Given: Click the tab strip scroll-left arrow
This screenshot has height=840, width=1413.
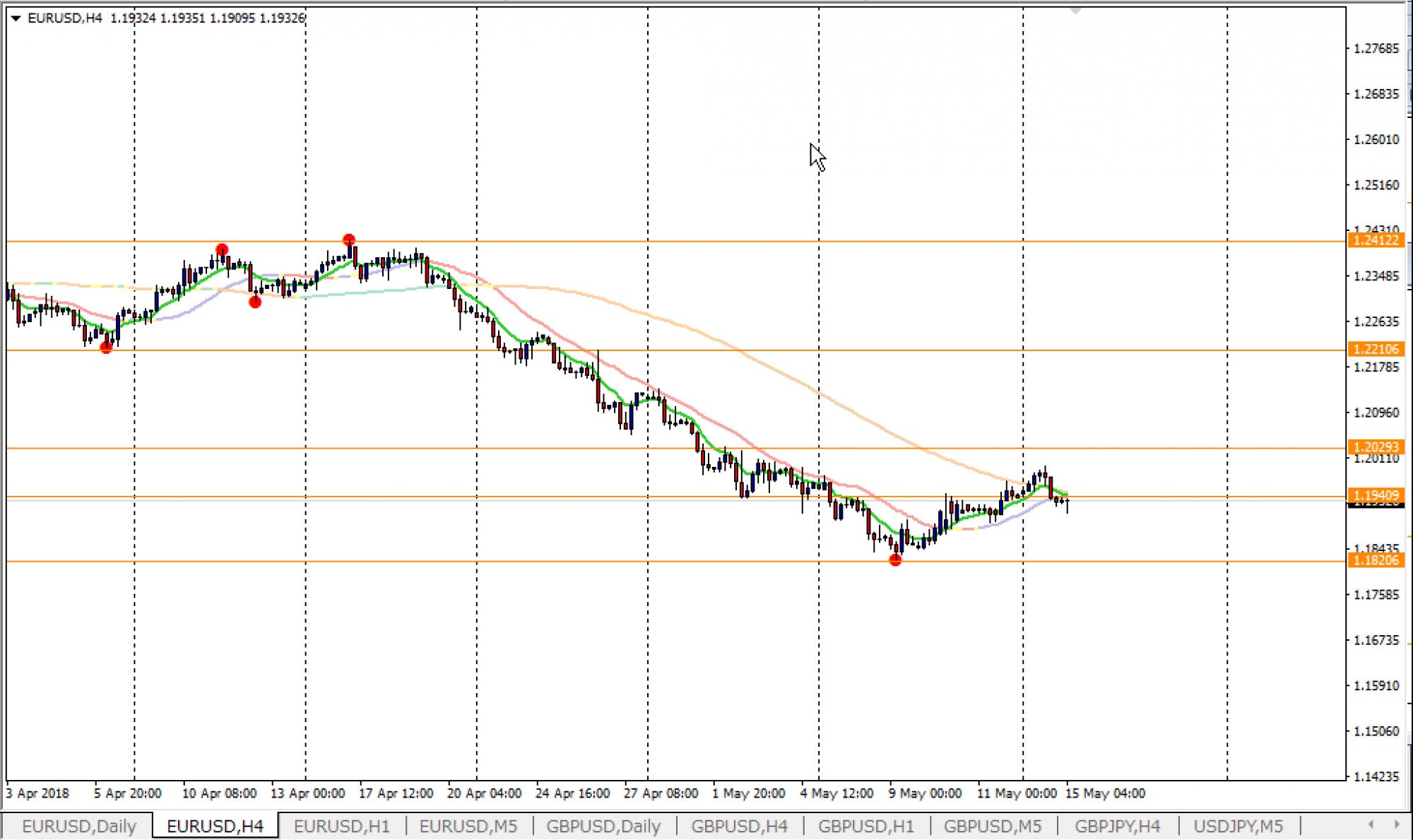Looking at the screenshot, I should click(x=1371, y=824).
